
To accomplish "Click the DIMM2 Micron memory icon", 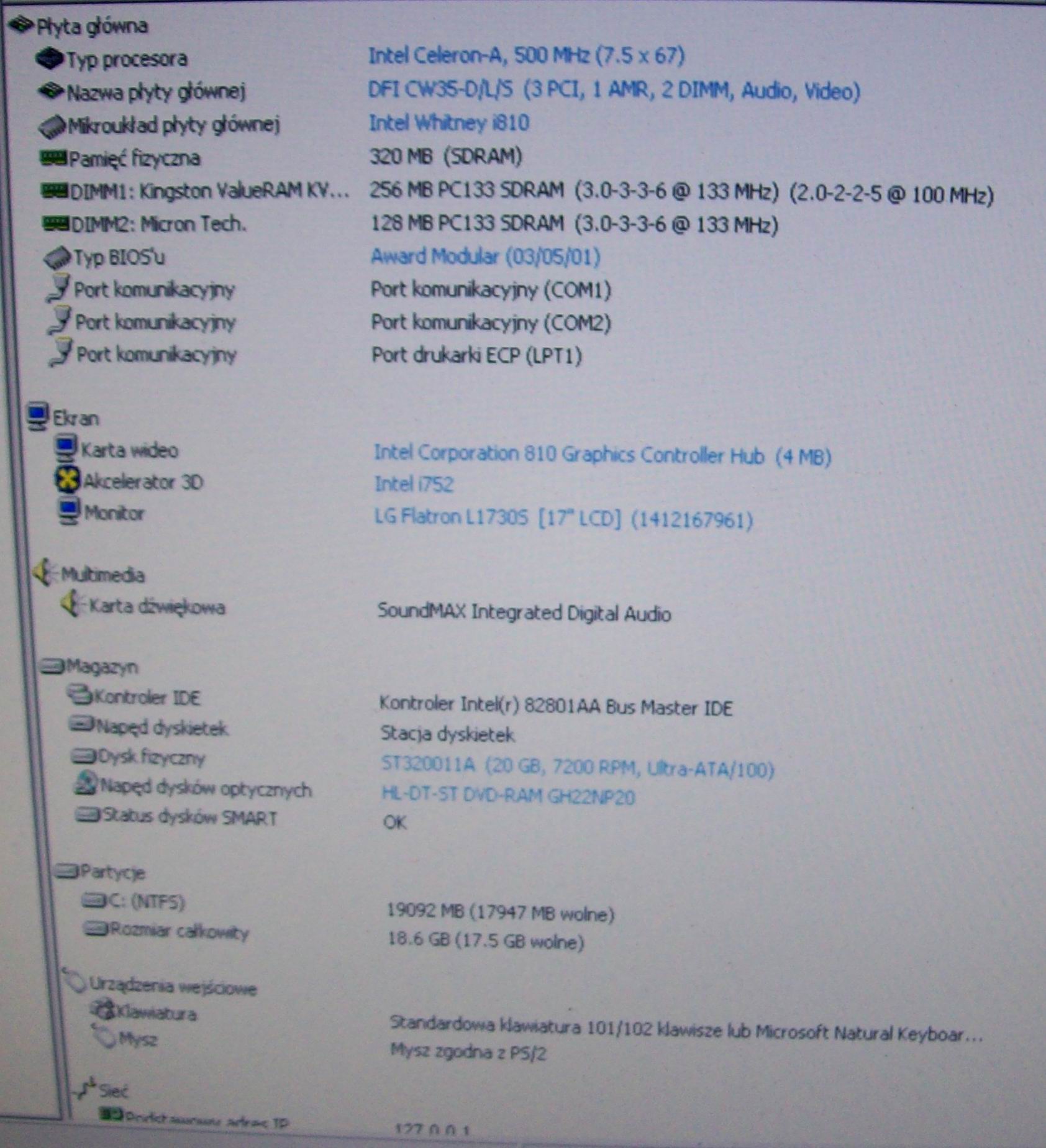I will pos(56,224).
